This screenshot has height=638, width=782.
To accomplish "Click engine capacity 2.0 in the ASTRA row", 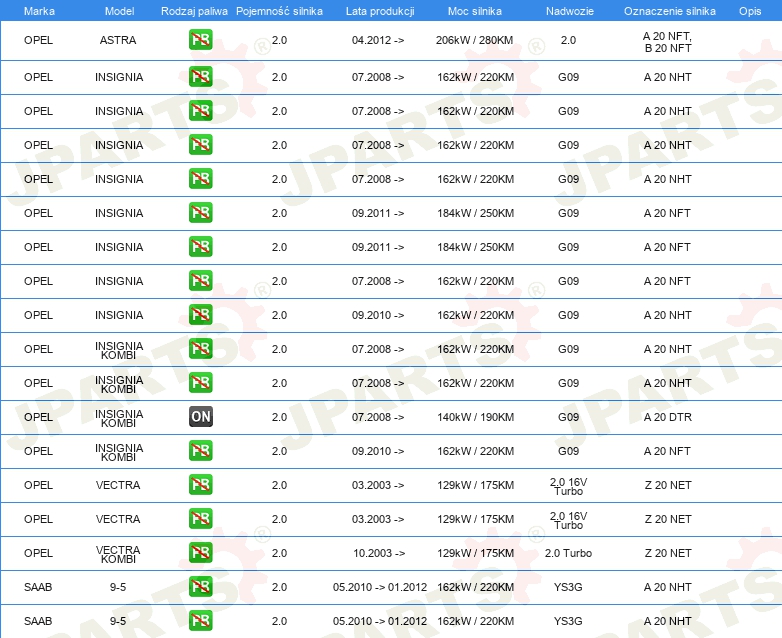I will click(279, 40).
